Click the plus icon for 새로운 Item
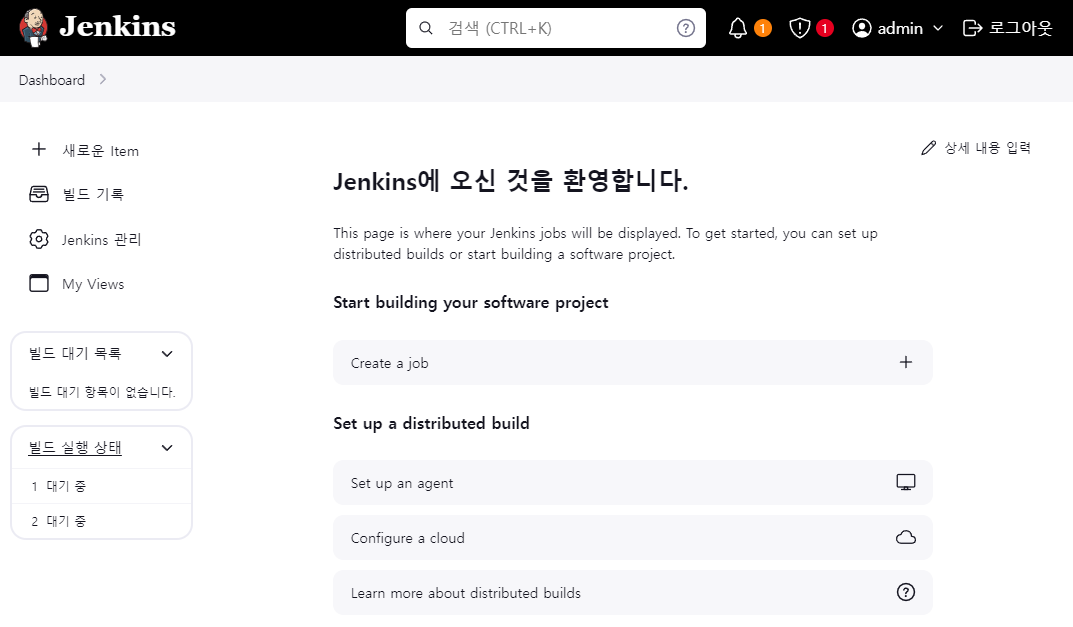1073x627 pixels. point(39,149)
